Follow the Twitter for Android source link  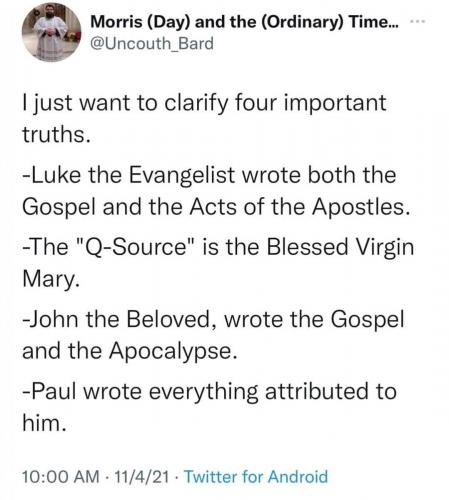pos(256,476)
